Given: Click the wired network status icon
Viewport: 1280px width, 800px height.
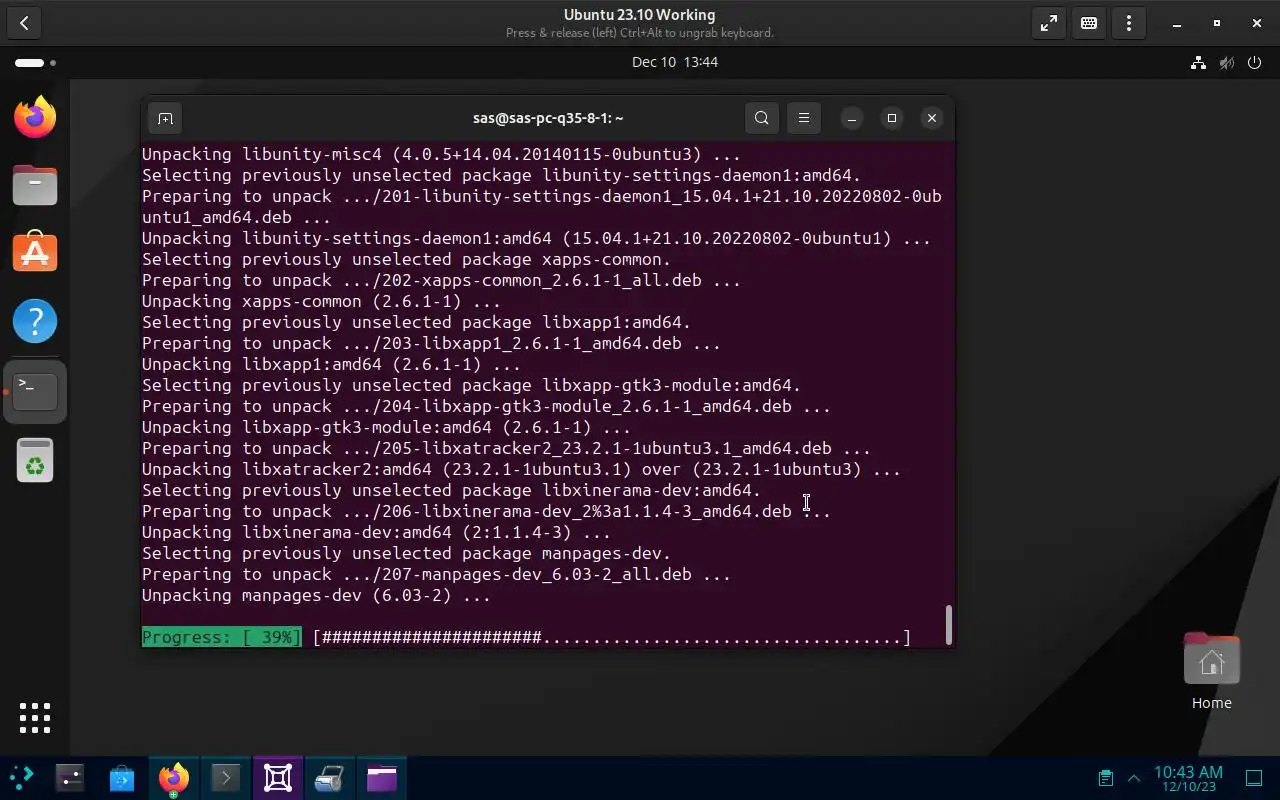Looking at the screenshot, I should (x=1198, y=63).
